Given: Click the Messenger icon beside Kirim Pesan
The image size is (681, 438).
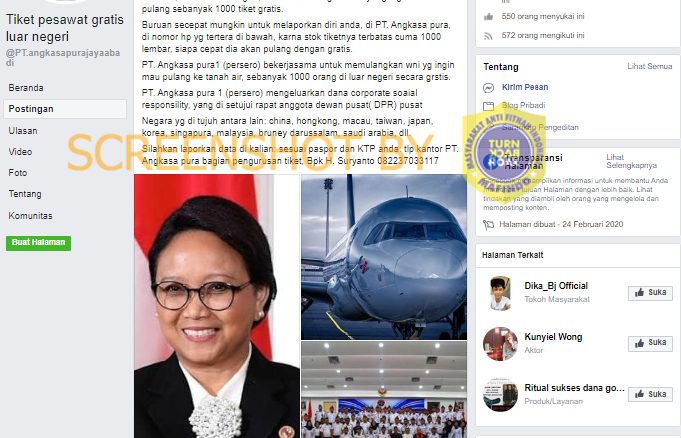Looking at the screenshot, I should tap(489, 88).
